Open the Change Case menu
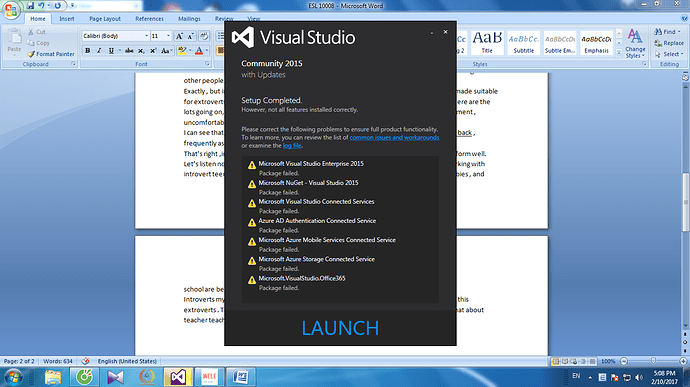 click(166, 51)
